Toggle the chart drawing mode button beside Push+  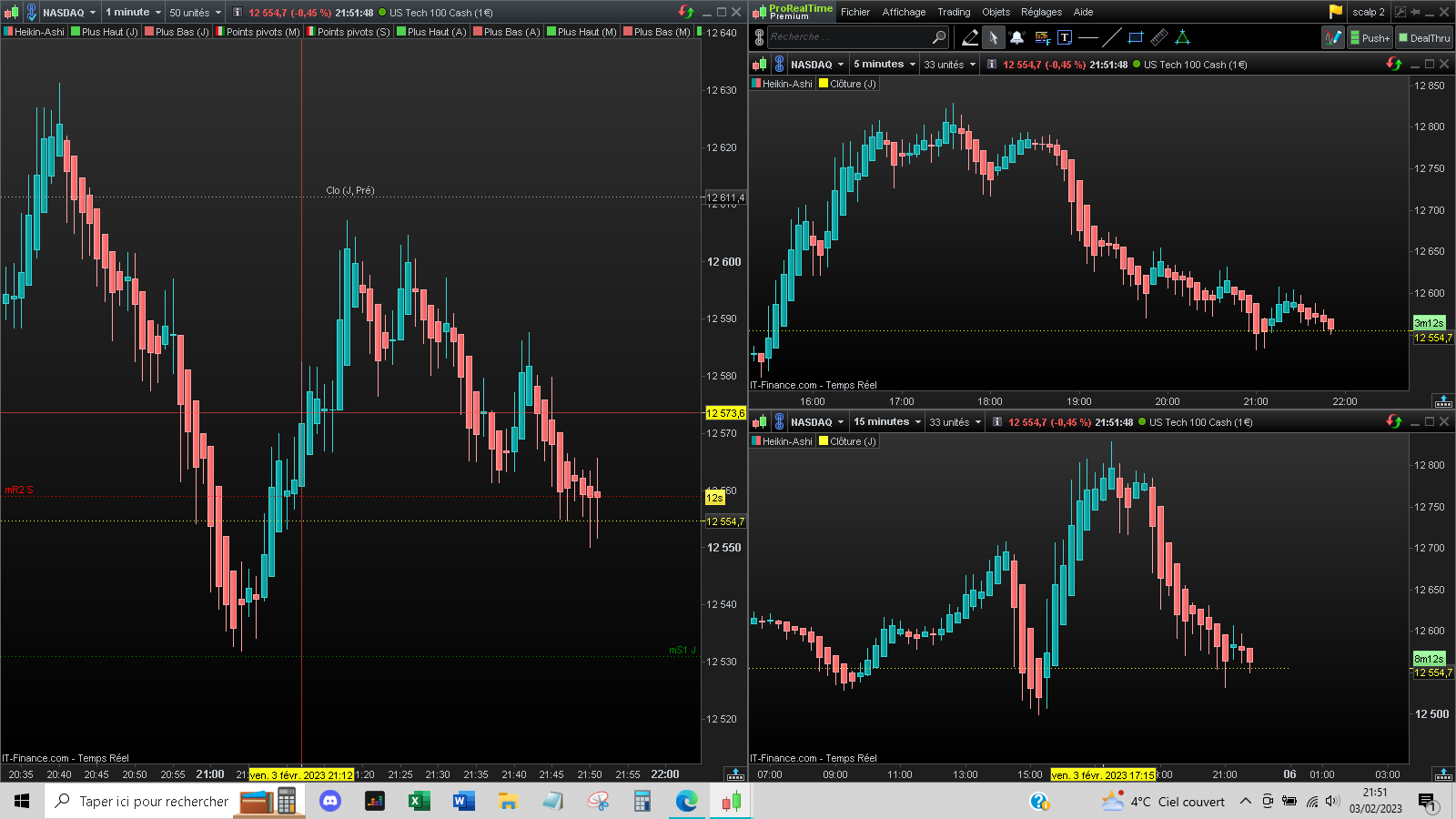(1333, 37)
